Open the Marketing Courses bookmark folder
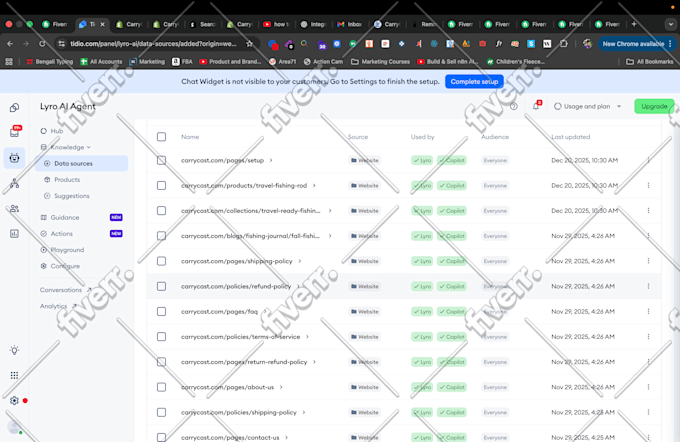This screenshot has width=680, height=442. pyautogui.click(x=380, y=62)
